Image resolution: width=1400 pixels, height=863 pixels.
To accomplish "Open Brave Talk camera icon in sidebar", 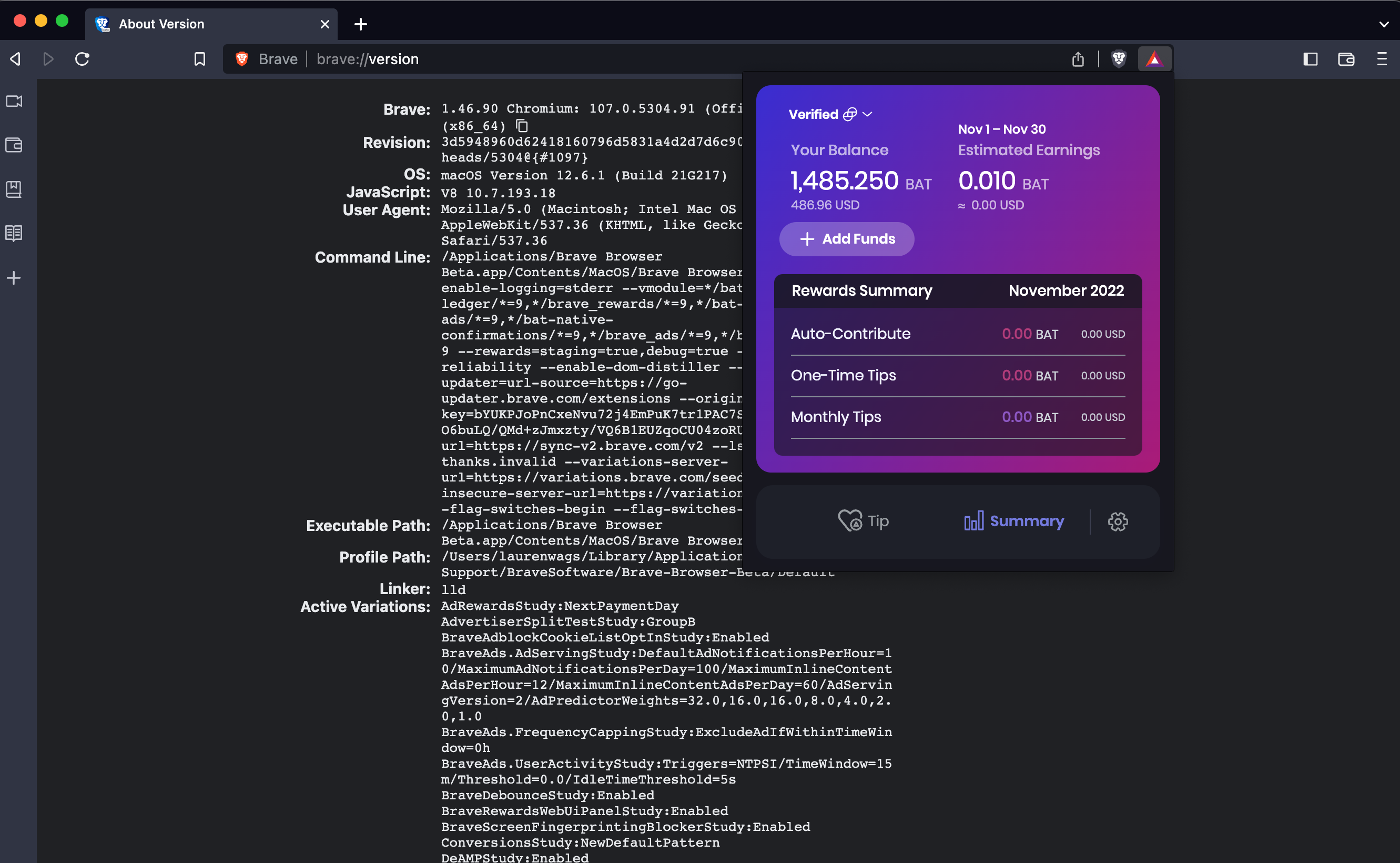I will [x=14, y=102].
